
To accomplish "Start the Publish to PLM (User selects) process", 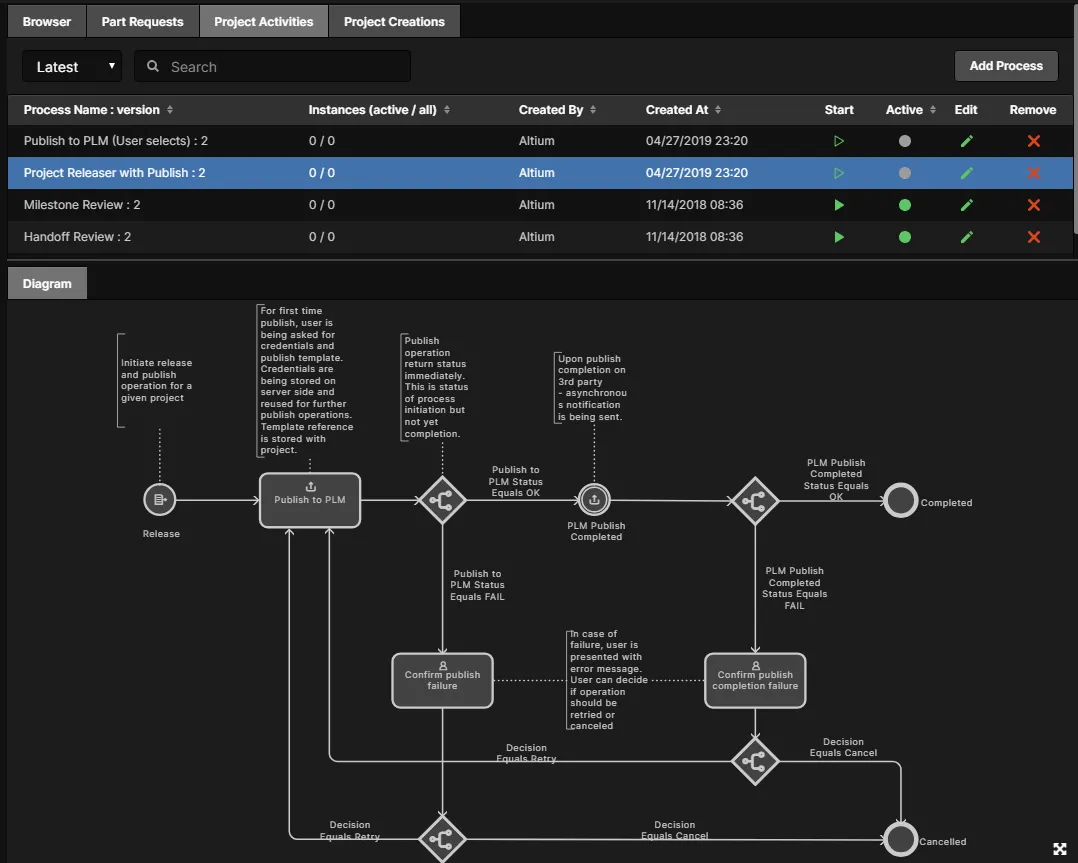I will coord(839,141).
